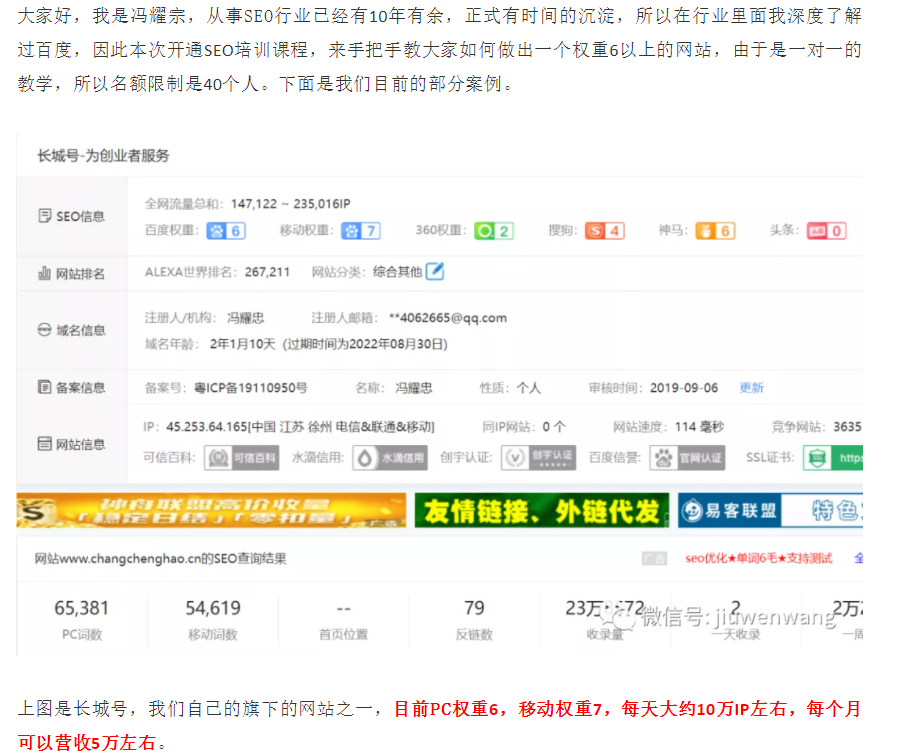This screenshot has width=902, height=753.
Task: Click the 竞争网站 3635 value
Action: point(847,427)
